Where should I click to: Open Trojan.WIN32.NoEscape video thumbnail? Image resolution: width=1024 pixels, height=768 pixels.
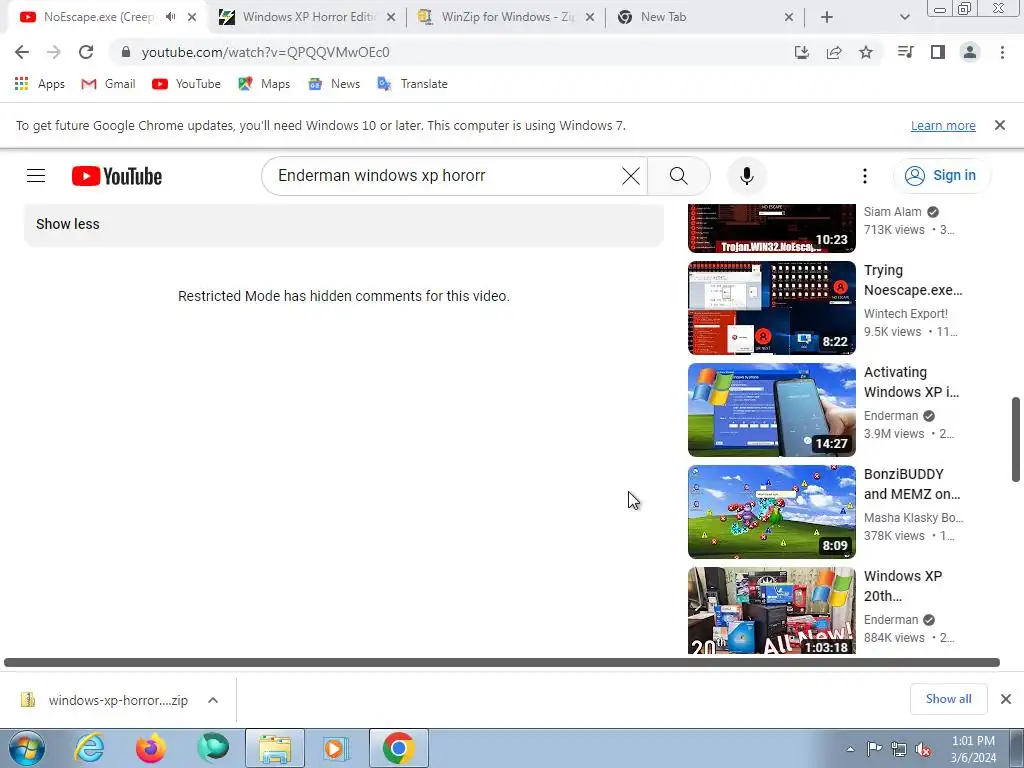coord(771,229)
